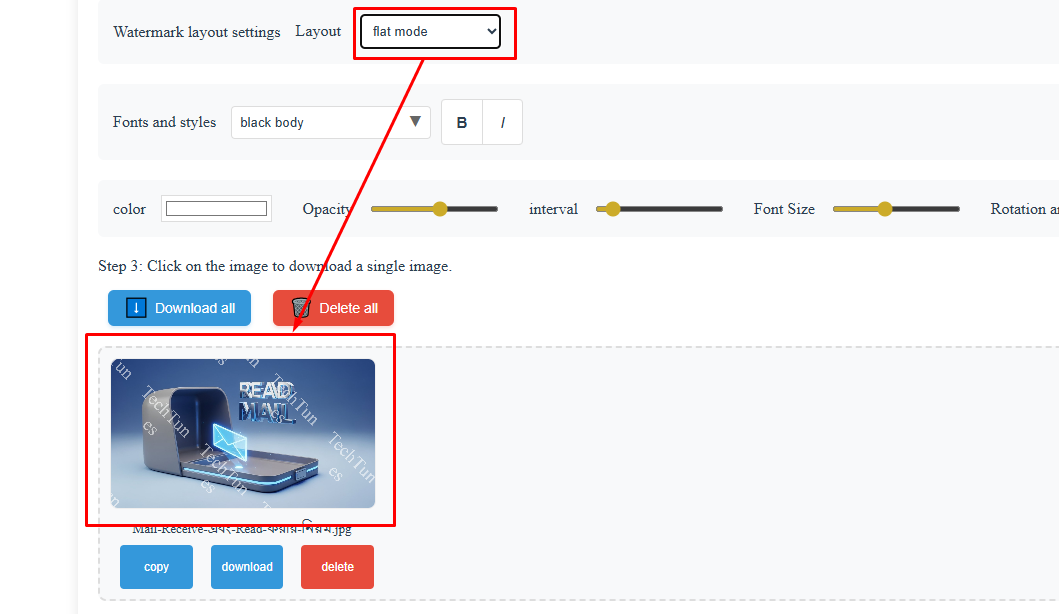Viewport: 1059px width, 614px height.
Task: Click the Opacity label
Action: coord(327,209)
